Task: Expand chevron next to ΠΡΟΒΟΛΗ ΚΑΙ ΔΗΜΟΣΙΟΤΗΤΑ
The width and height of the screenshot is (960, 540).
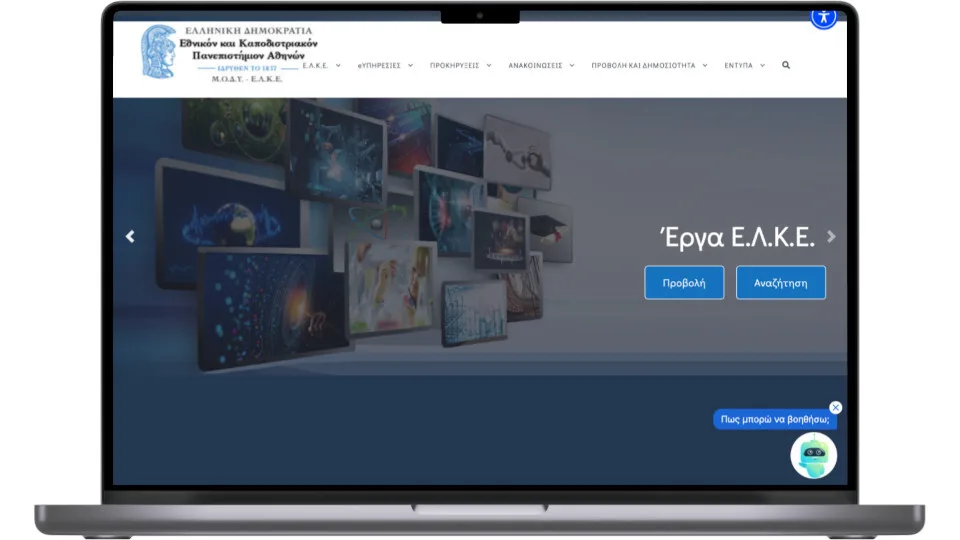Action: coord(705,66)
